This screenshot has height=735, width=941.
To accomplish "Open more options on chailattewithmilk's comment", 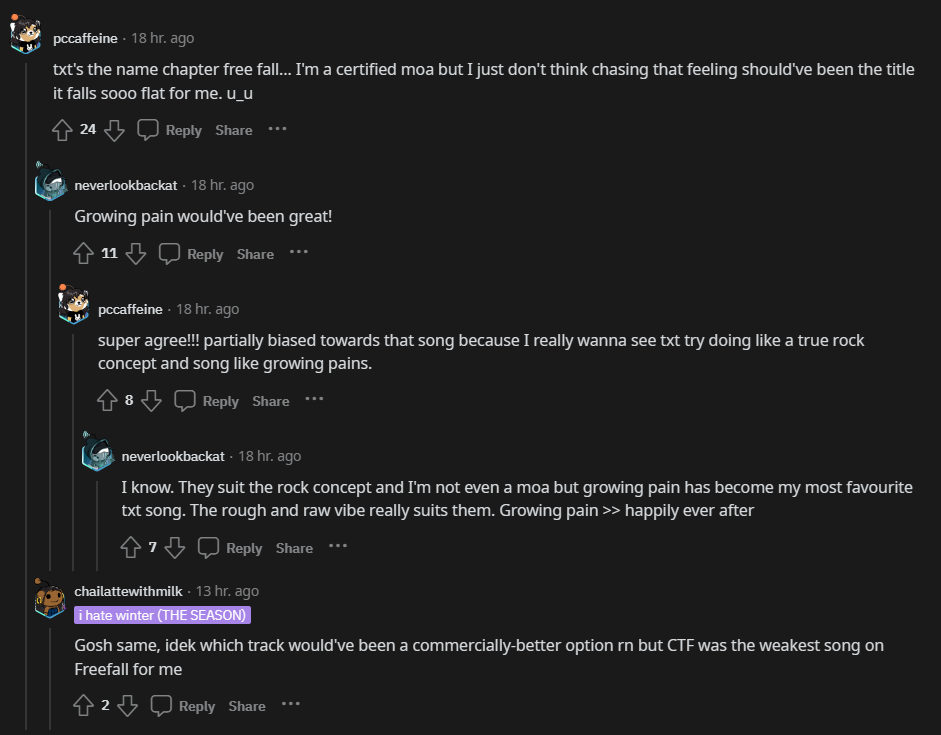I will pyautogui.click(x=290, y=705).
